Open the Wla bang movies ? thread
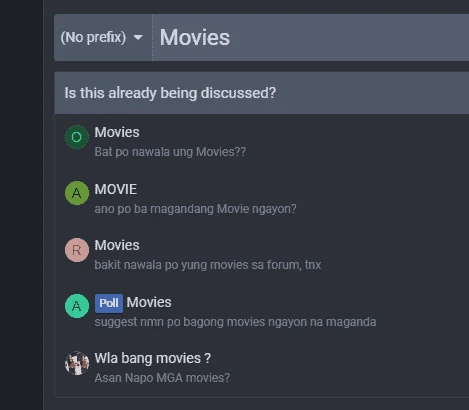The height and width of the screenshot is (410, 469). tap(153, 358)
